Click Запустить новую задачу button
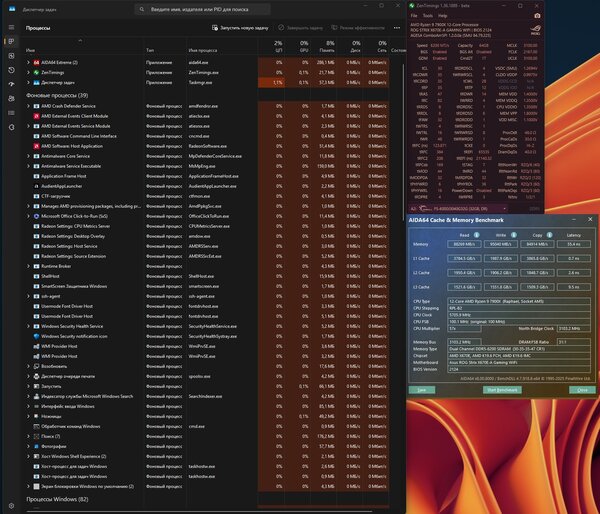Image resolution: width=600 pixels, height=514 pixels. [240, 28]
